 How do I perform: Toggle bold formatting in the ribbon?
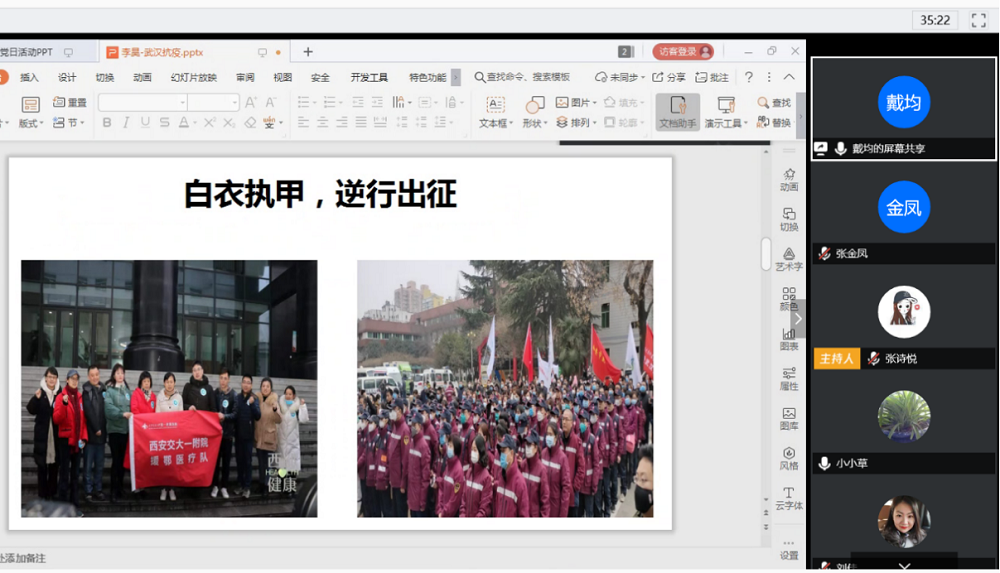(107, 123)
